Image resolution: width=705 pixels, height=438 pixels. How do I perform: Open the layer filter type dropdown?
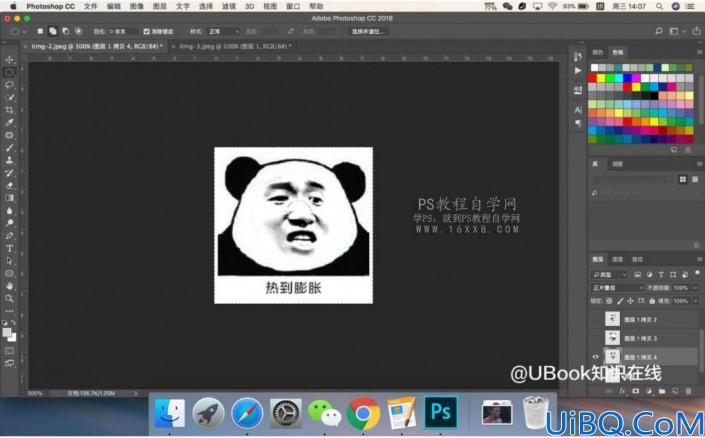(609, 274)
